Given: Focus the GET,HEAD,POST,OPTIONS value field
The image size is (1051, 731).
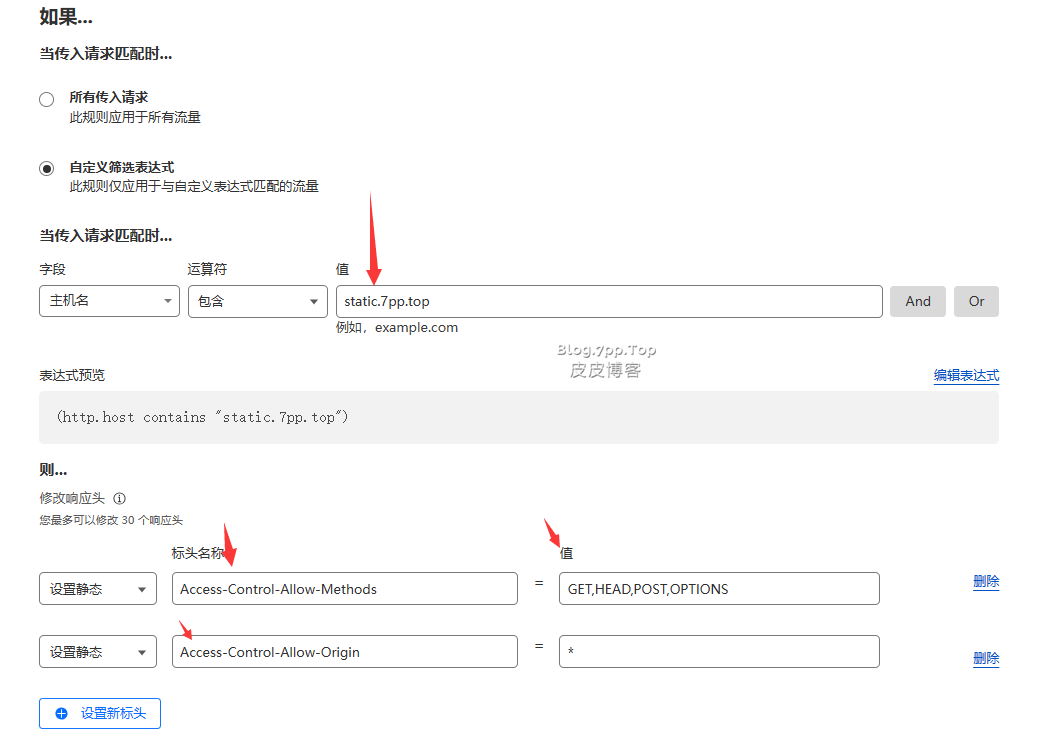Looking at the screenshot, I should pyautogui.click(x=718, y=589).
